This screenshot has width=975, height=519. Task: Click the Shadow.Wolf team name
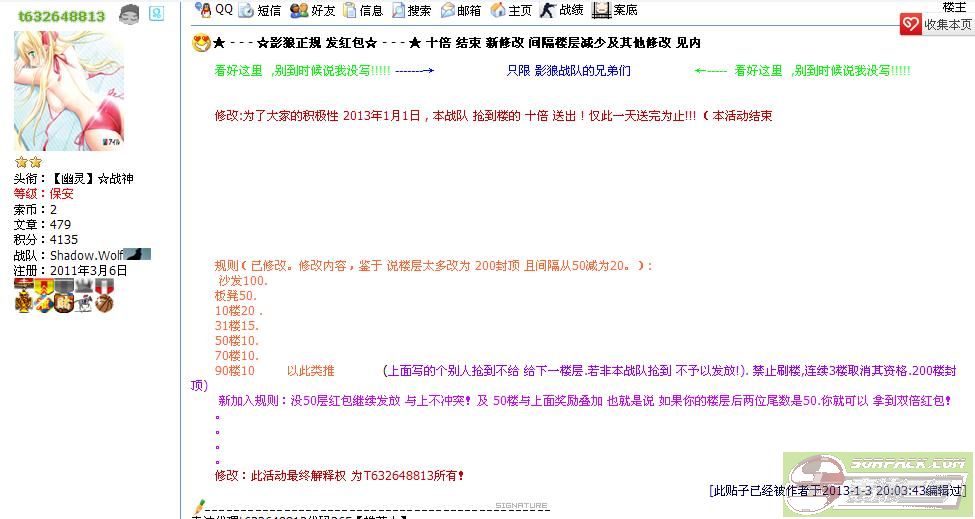click(x=85, y=255)
